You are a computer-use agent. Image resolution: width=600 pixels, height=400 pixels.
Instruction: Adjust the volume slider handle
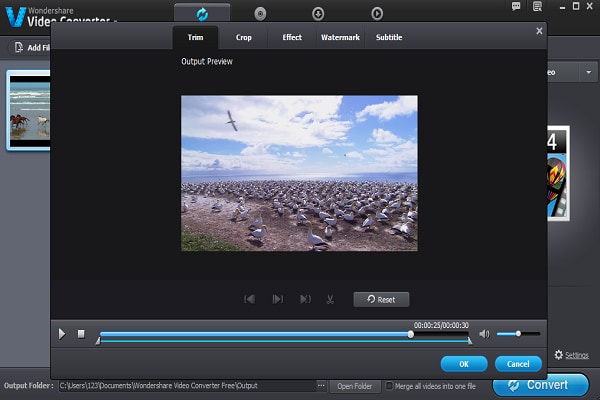pyautogui.click(x=518, y=334)
